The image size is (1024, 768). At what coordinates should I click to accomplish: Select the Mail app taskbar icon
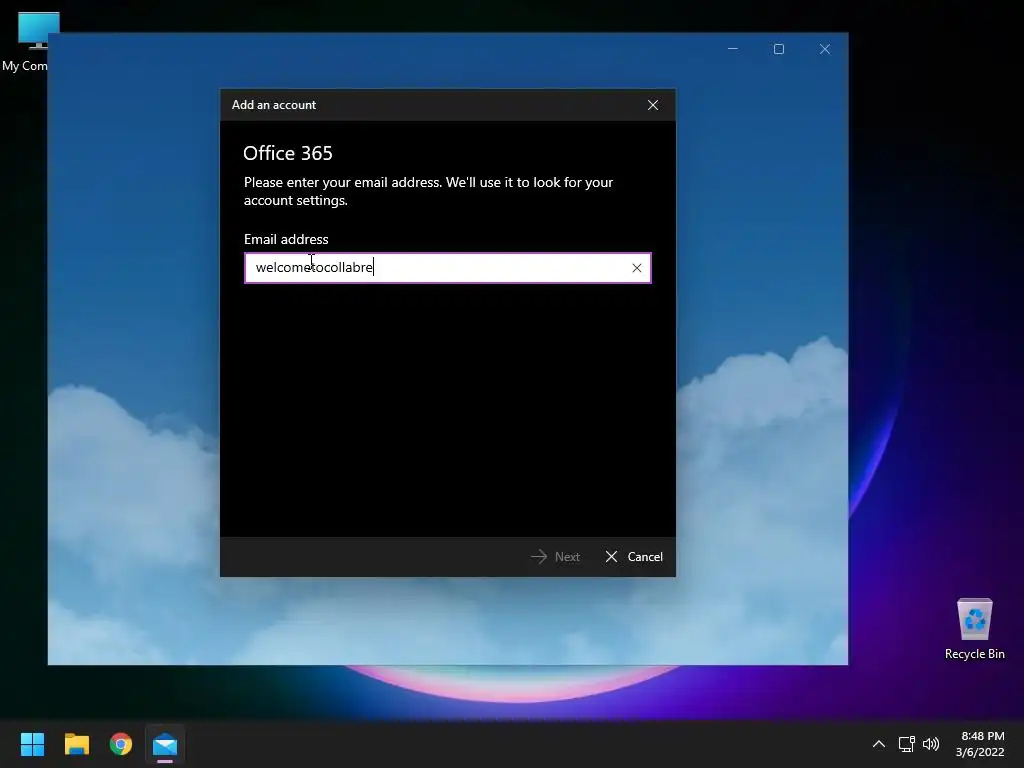pyautogui.click(x=165, y=744)
